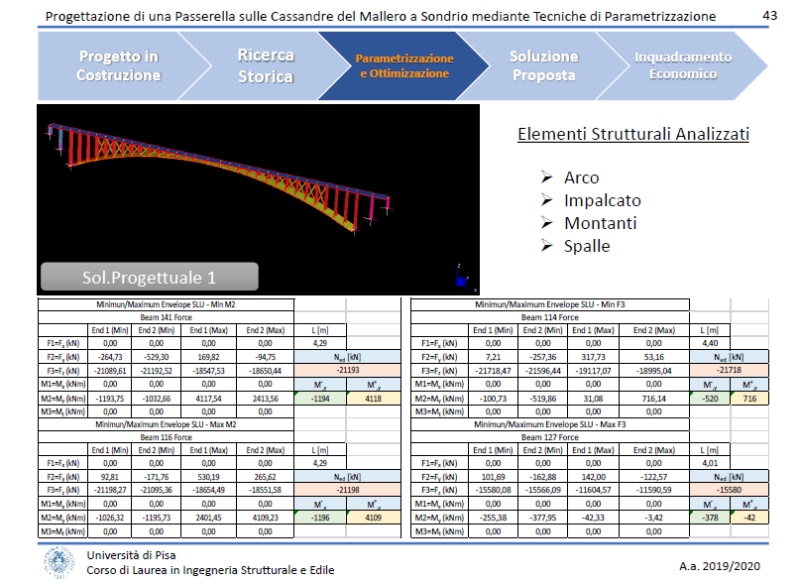Open the Inquadramento Economico section
Screen dimensions: 800x583
point(681,66)
